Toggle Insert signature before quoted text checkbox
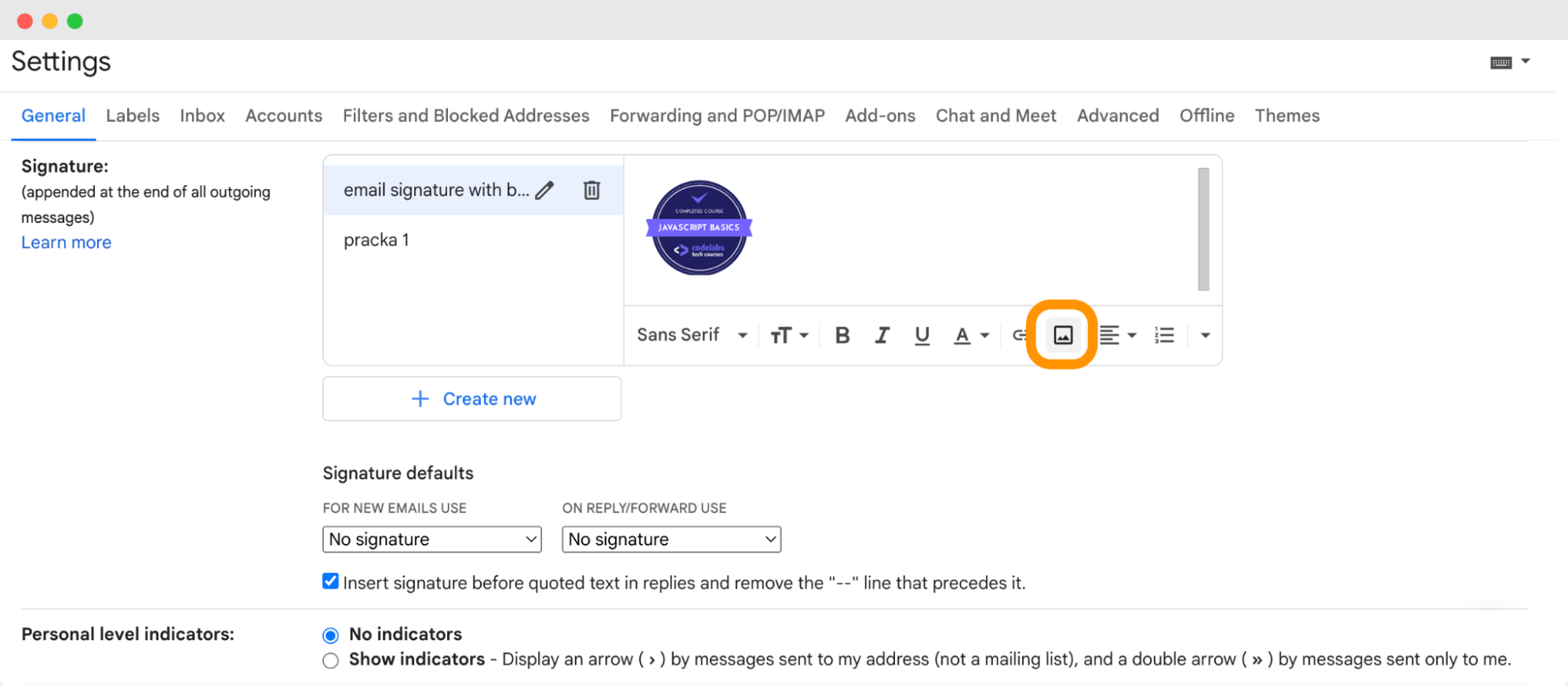The height and width of the screenshot is (685, 1568). (x=331, y=581)
